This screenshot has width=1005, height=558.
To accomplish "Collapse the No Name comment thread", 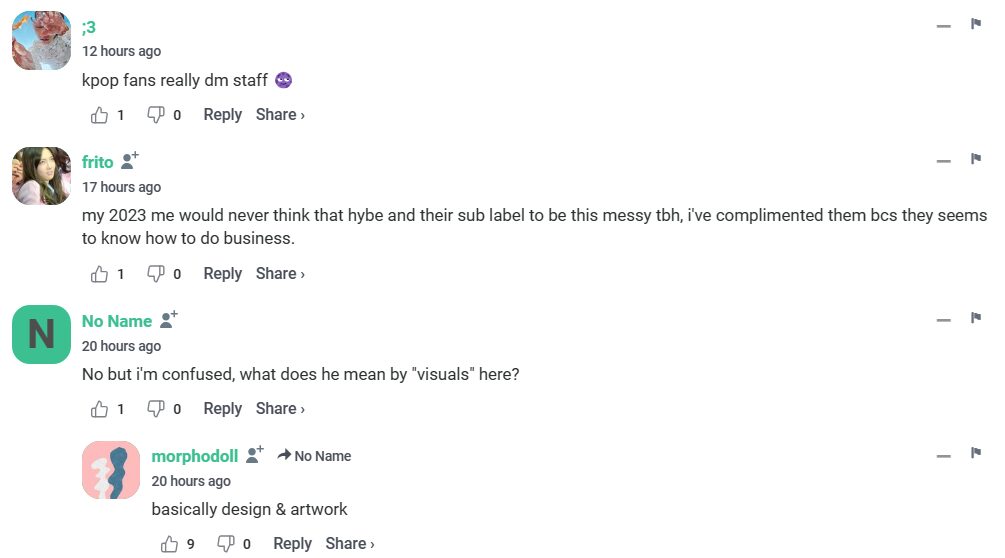I will tap(943, 321).
